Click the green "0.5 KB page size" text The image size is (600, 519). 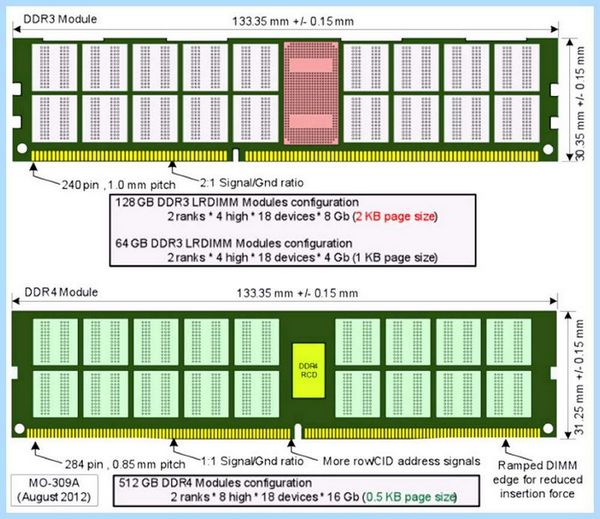click(411, 497)
